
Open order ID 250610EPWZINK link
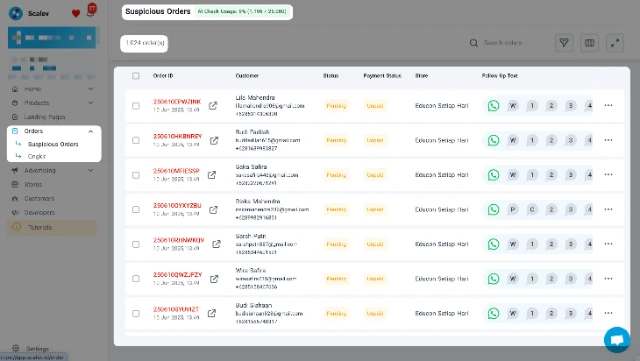click(x=177, y=102)
